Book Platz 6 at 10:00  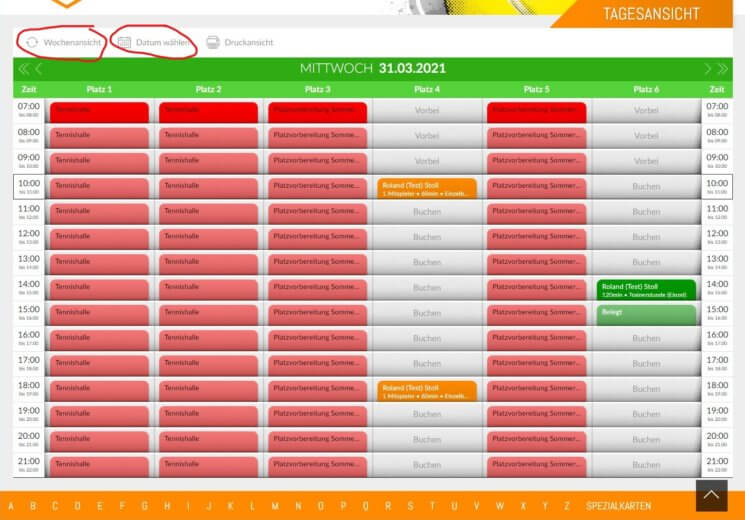[646, 187]
